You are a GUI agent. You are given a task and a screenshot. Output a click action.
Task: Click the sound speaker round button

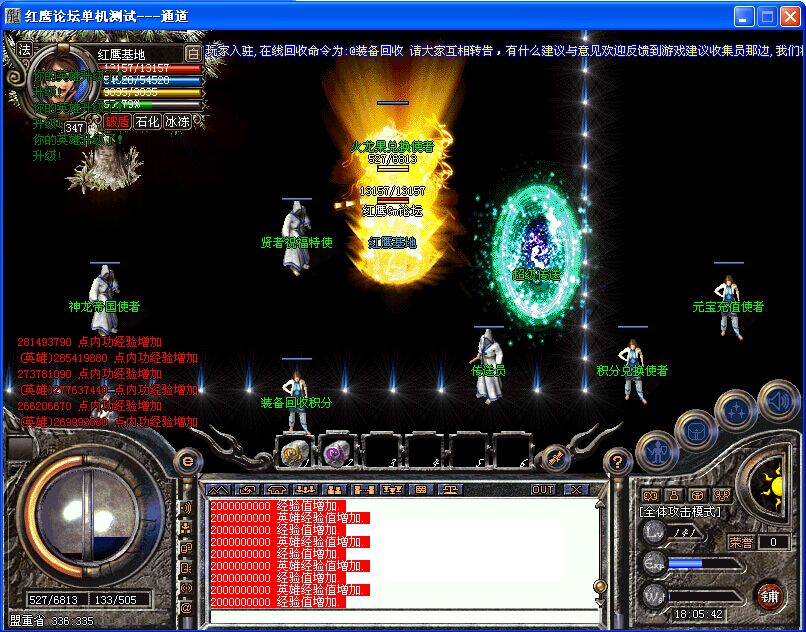click(x=778, y=404)
